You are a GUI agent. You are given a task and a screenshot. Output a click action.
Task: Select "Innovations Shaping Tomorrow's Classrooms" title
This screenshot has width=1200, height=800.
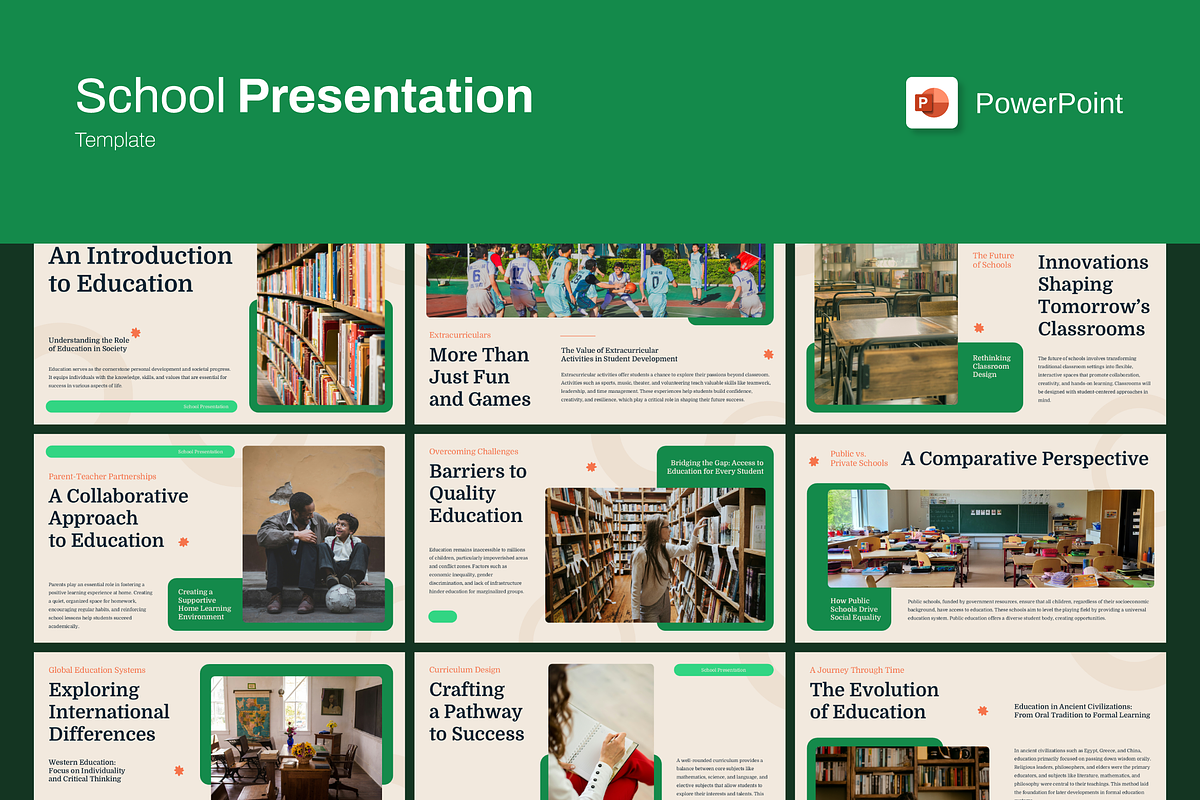click(1094, 295)
